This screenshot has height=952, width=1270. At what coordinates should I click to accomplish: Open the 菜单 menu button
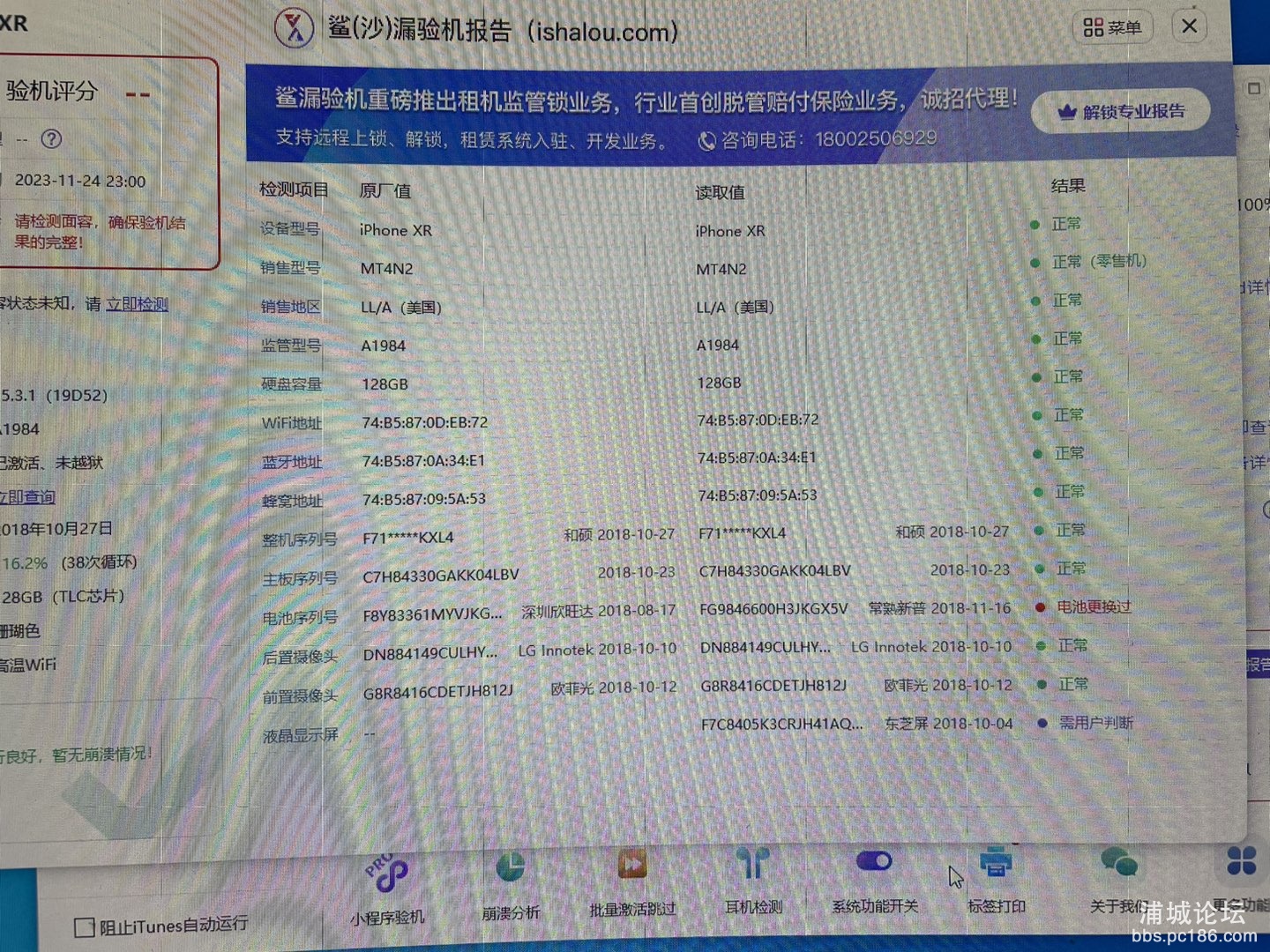pyautogui.click(x=1112, y=27)
